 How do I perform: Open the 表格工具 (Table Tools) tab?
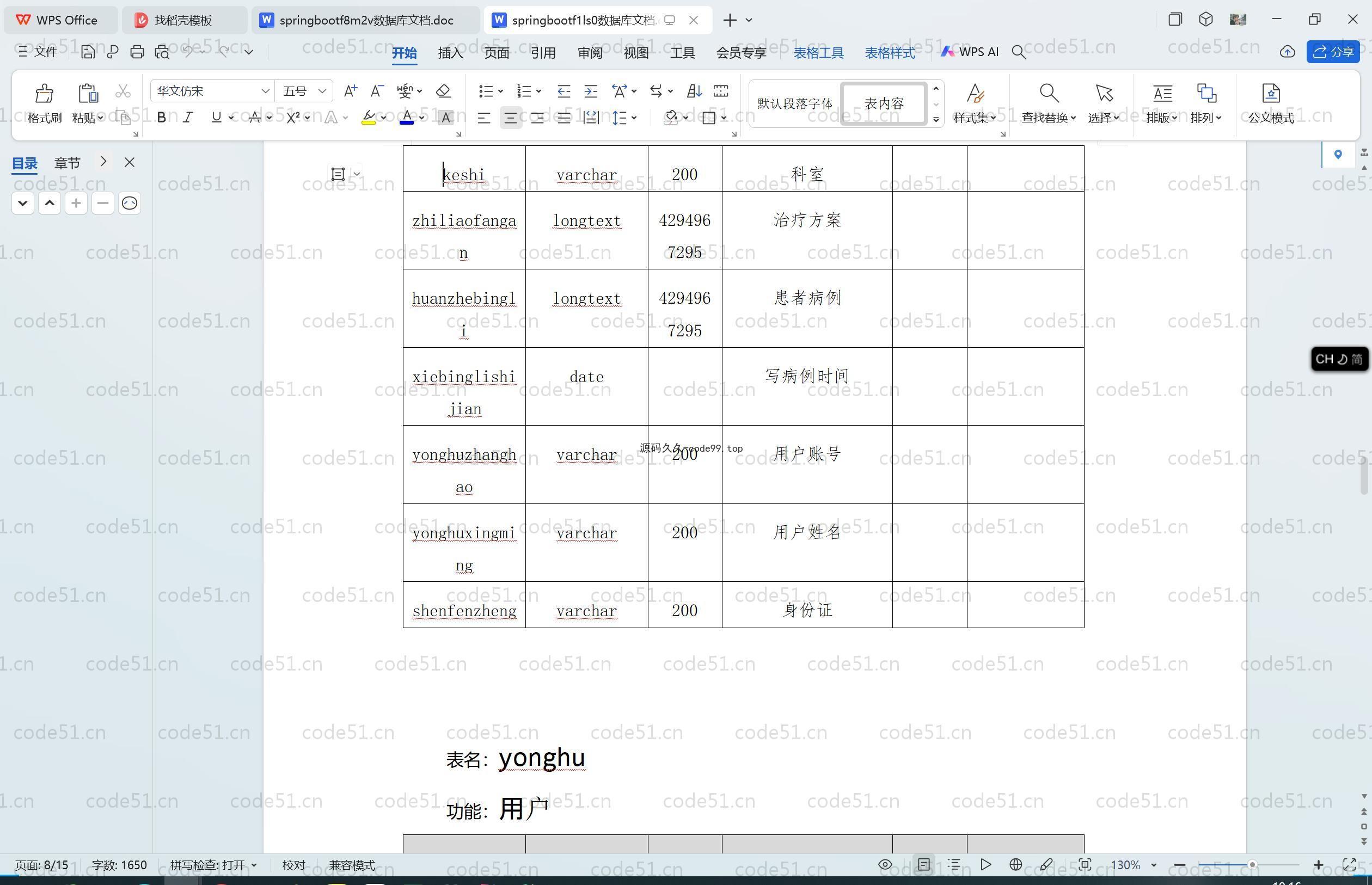coord(818,53)
